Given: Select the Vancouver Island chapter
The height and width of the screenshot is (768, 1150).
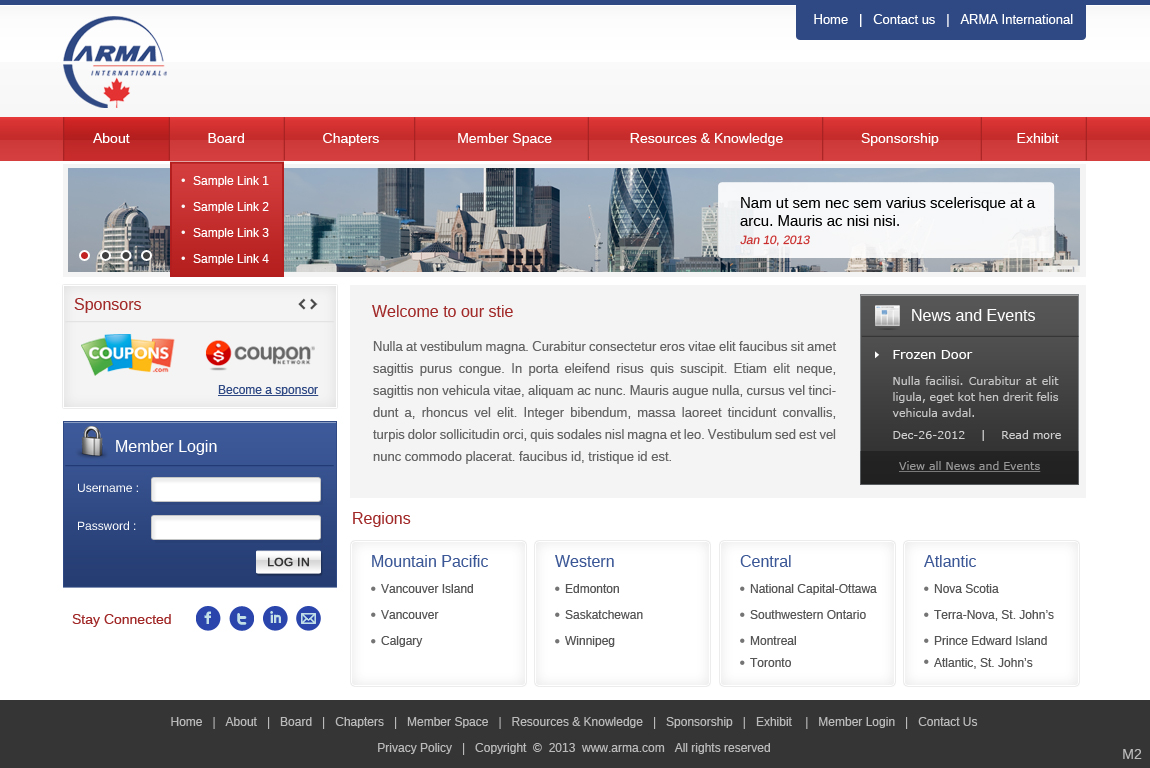Looking at the screenshot, I should click(x=427, y=589).
